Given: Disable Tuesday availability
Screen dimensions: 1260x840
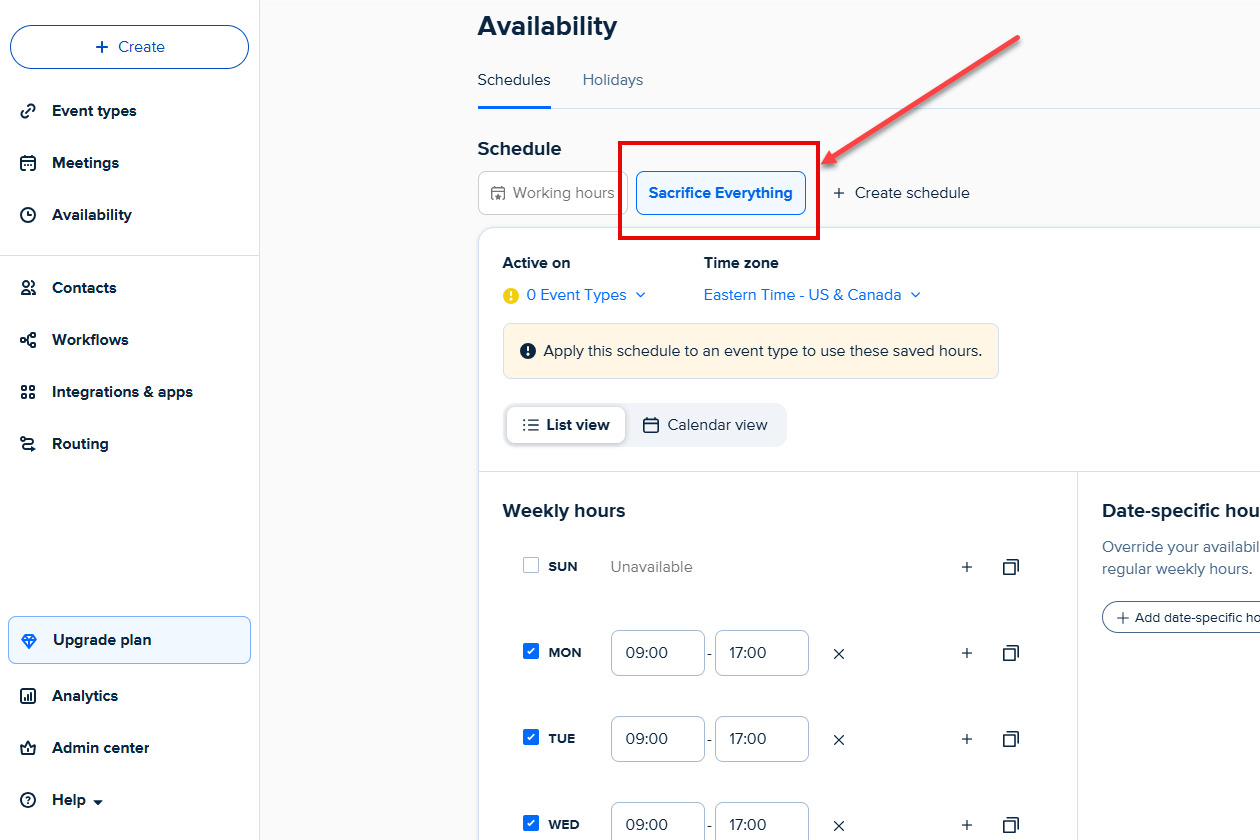Looking at the screenshot, I should pyautogui.click(x=531, y=737).
